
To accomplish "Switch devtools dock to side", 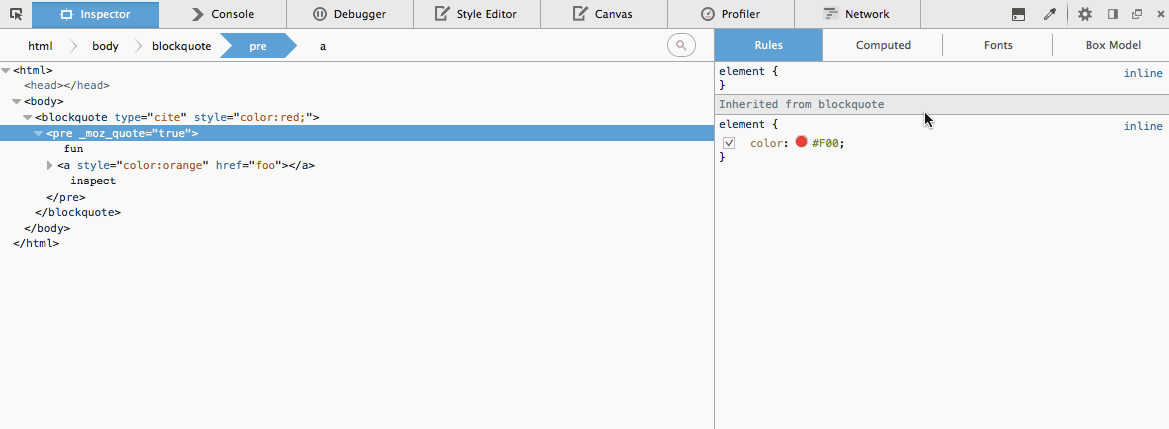I will [x=1112, y=14].
